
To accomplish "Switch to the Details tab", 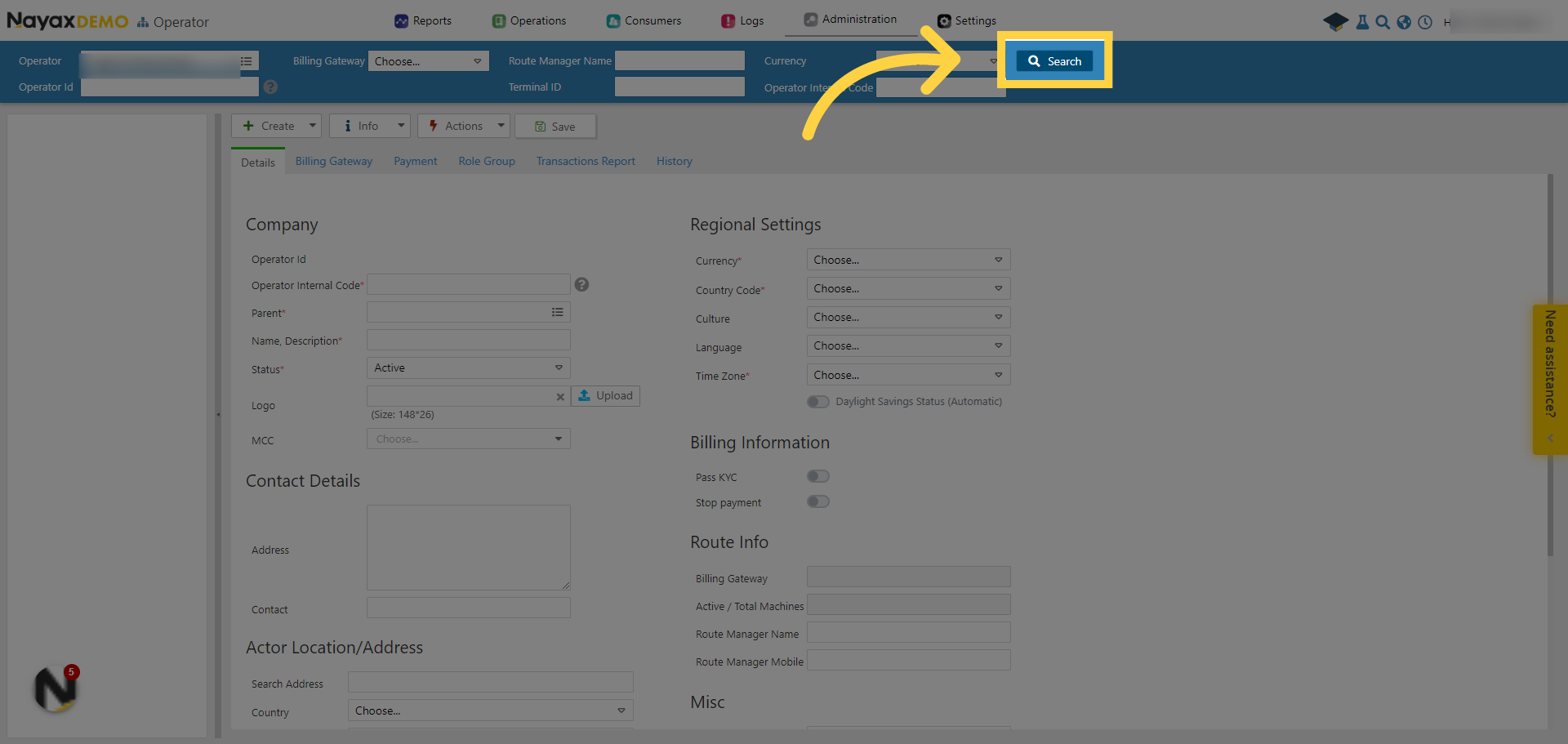I will [x=258, y=163].
